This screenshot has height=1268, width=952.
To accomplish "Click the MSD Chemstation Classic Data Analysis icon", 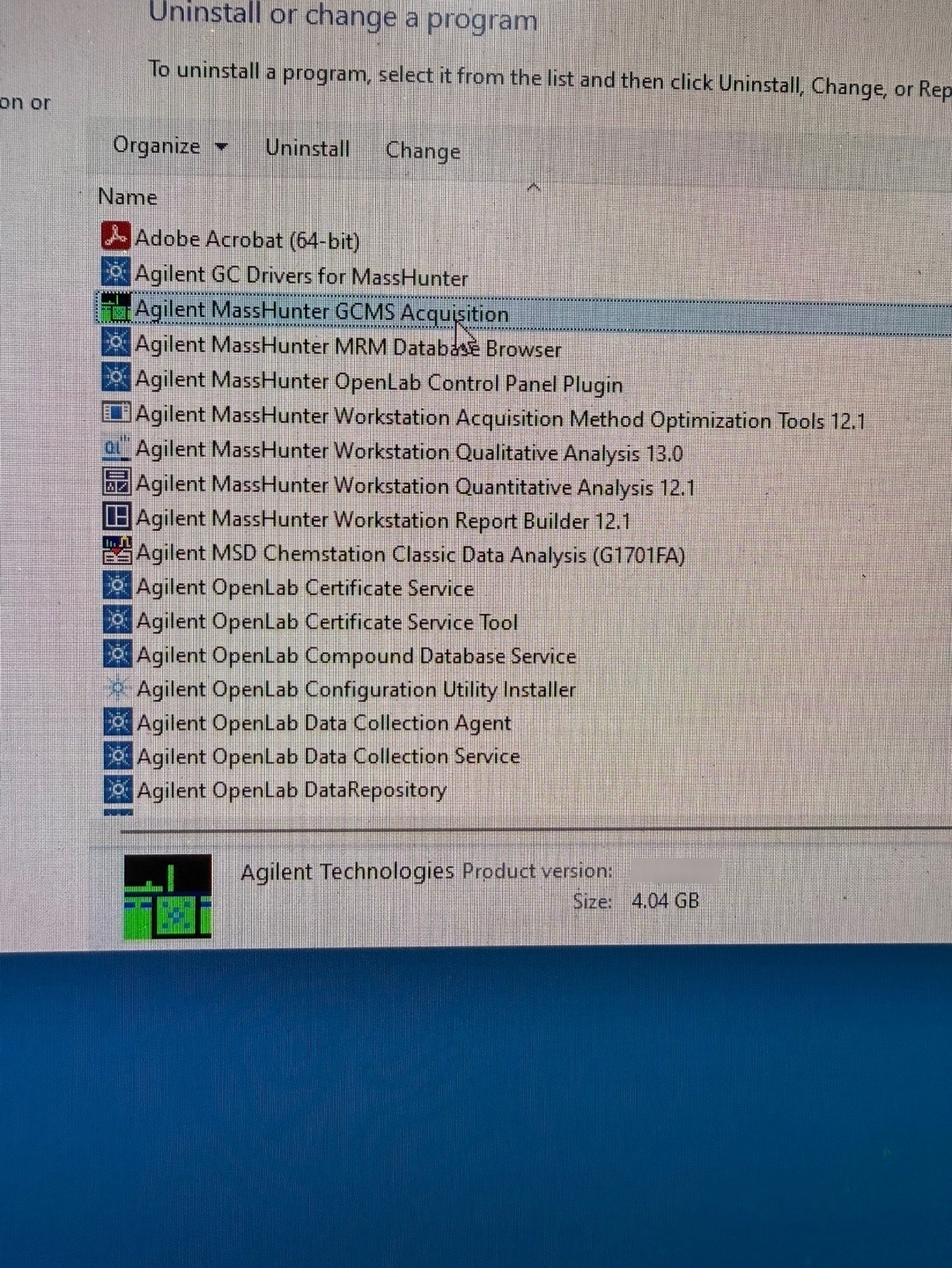I will click(117, 550).
